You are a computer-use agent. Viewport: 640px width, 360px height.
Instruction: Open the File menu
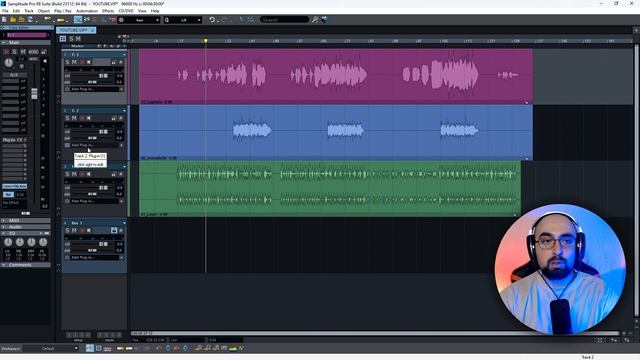click(5, 11)
